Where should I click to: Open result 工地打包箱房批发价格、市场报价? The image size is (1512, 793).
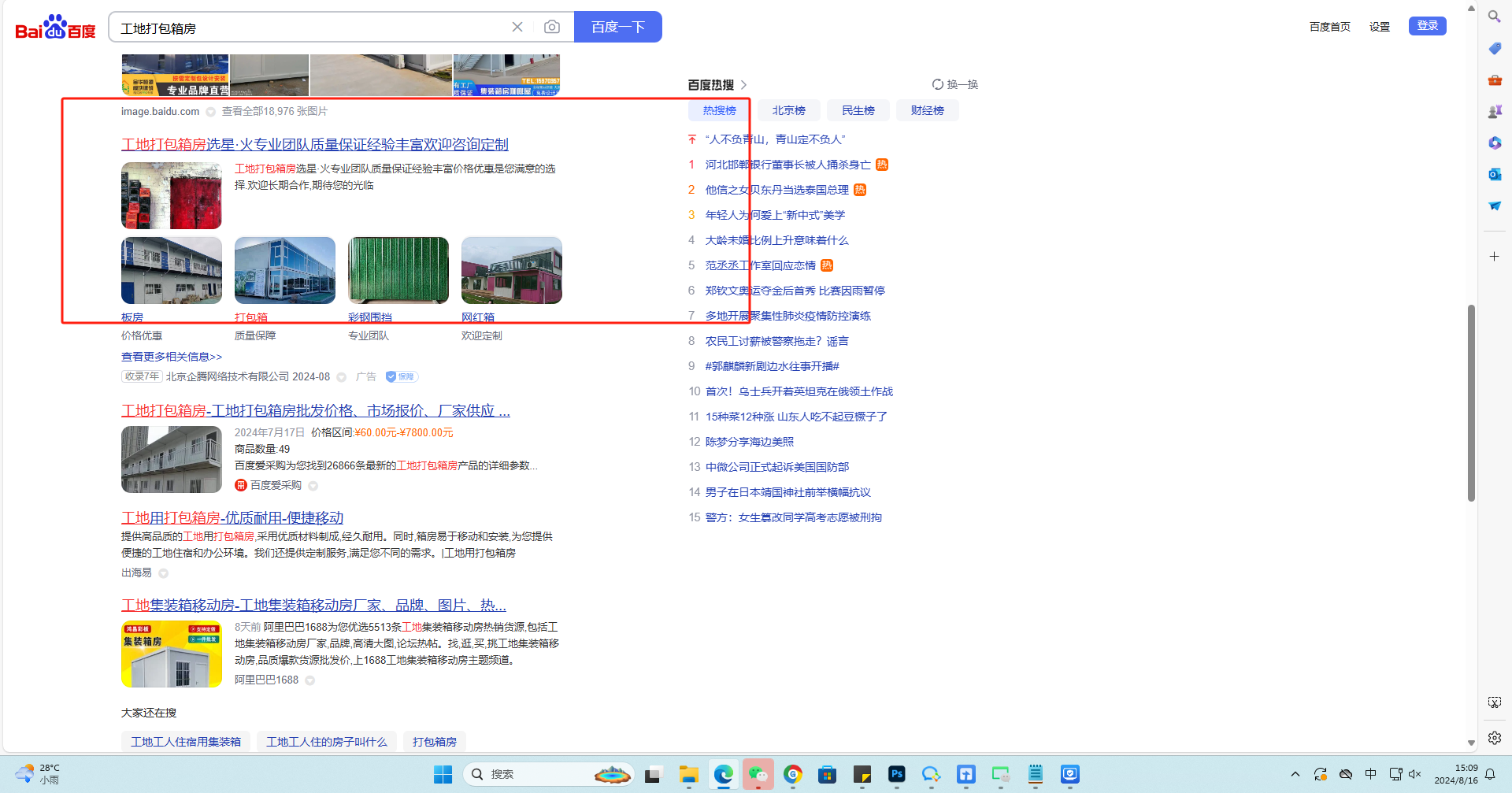(x=316, y=411)
